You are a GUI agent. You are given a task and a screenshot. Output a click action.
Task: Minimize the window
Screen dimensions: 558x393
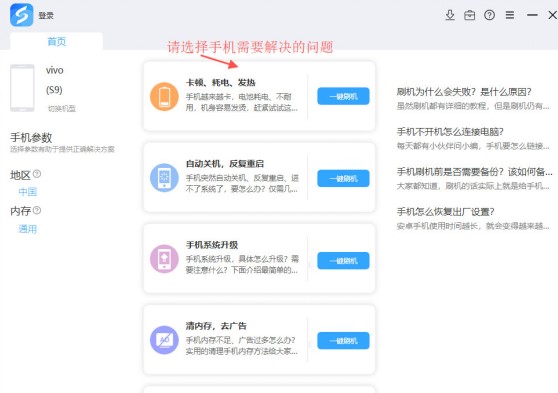click(x=532, y=15)
